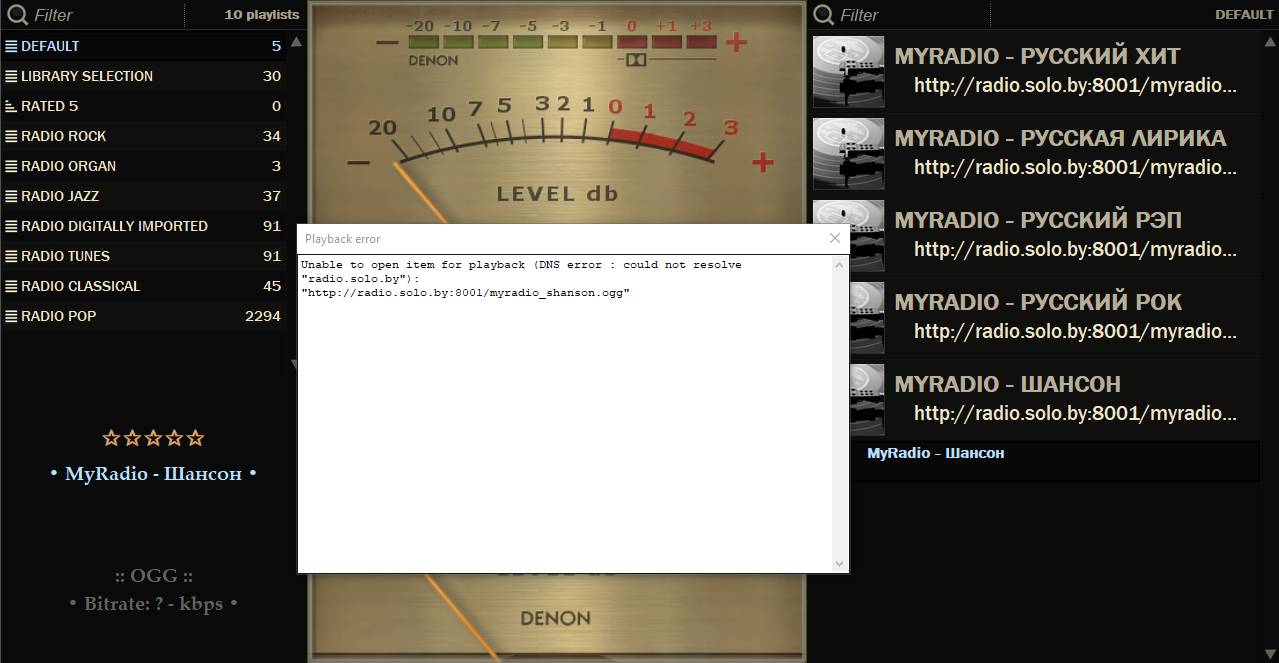Click the URL under MYRADIO - ШАНСОН
1279x663 pixels.
1076,414
